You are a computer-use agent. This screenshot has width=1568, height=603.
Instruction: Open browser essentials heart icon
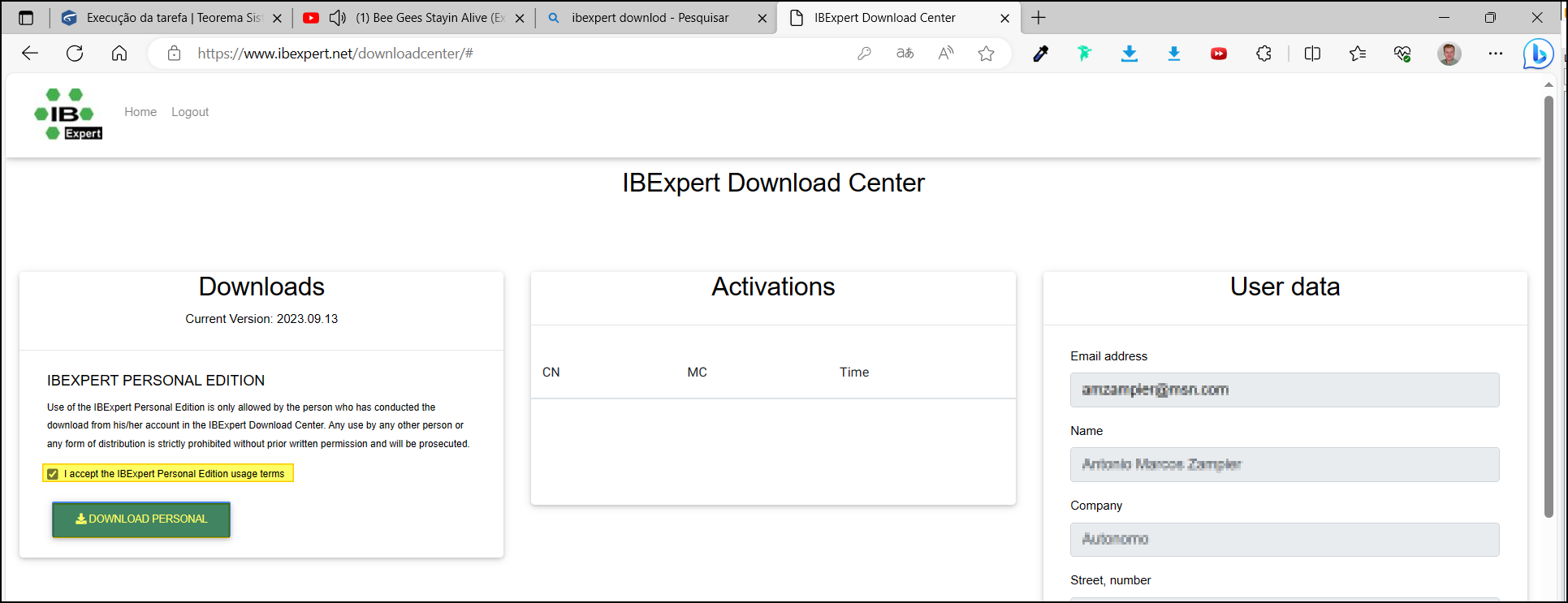pyautogui.click(x=1402, y=54)
